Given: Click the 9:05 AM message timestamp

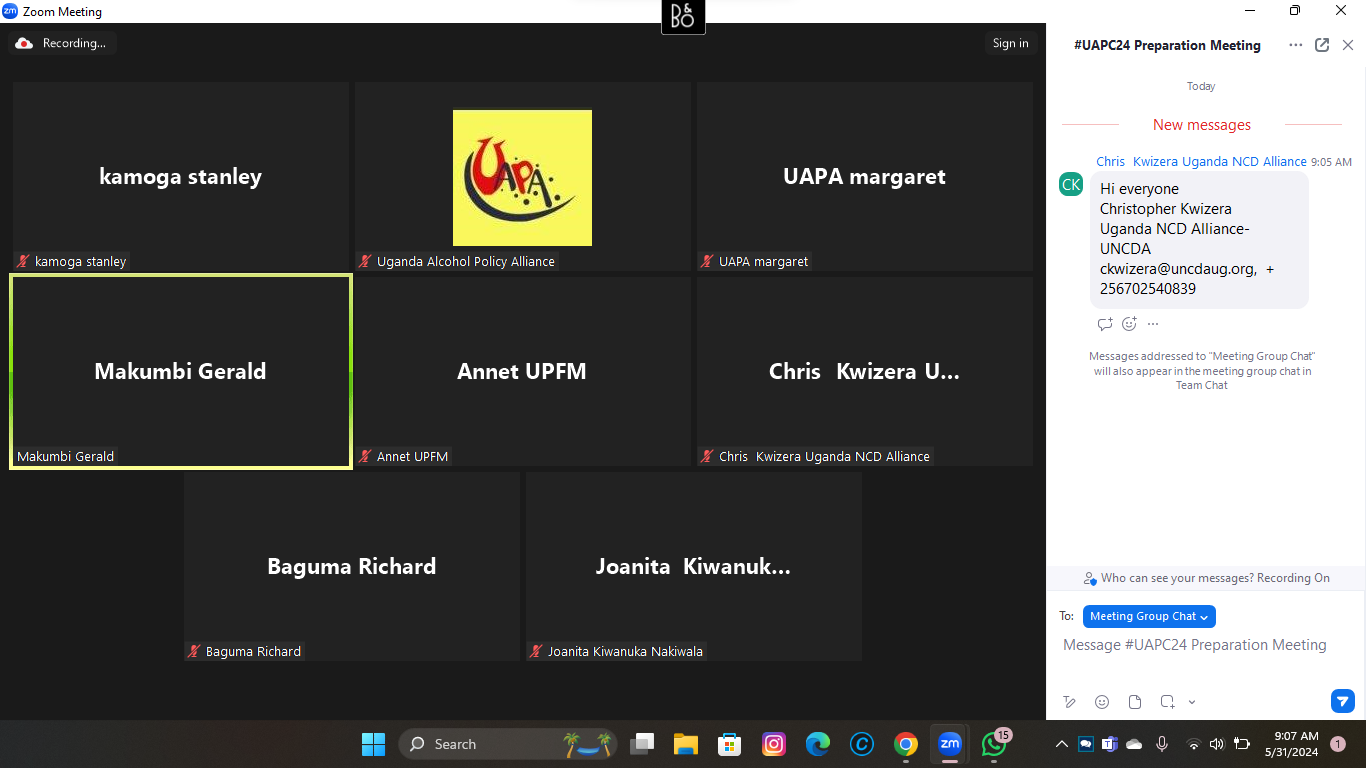Looking at the screenshot, I should tap(1331, 162).
